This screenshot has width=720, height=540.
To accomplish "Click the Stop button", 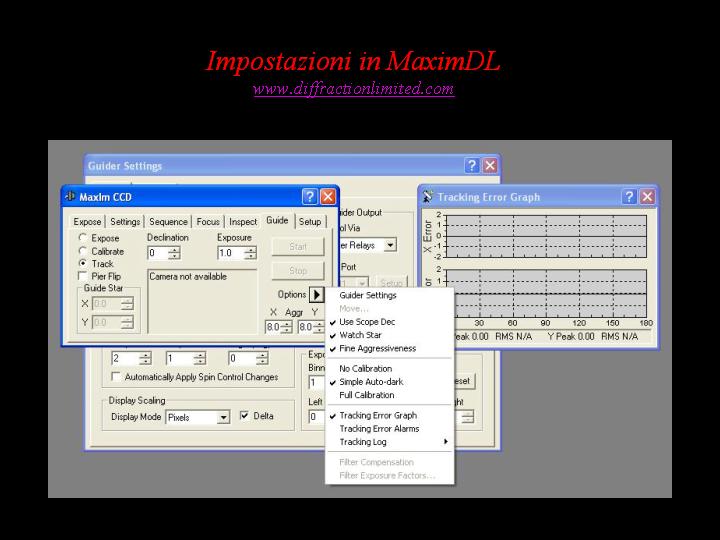I will click(298, 271).
